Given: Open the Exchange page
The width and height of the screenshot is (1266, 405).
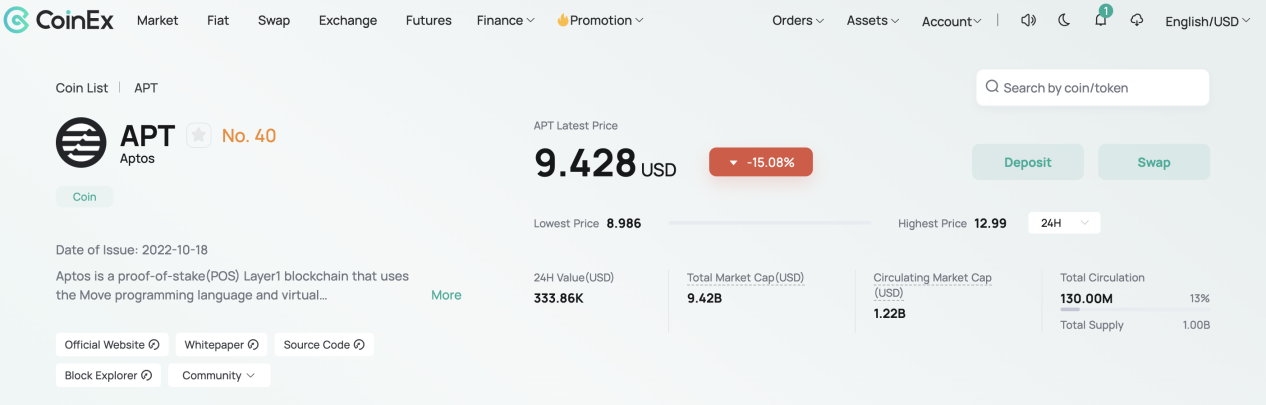Looking at the screenshot, I should 348,20.
